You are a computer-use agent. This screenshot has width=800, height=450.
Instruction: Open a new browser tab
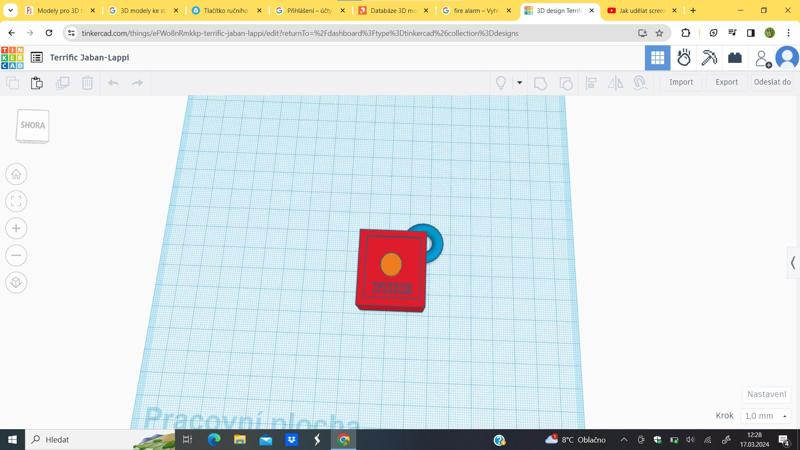click(x=693, y=11)
